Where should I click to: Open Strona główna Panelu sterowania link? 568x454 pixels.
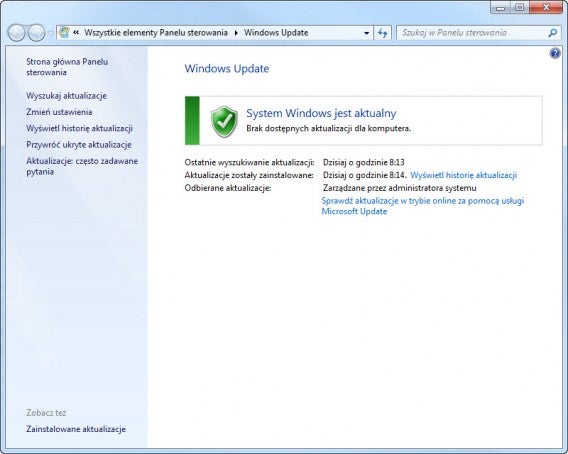point(67,67)
